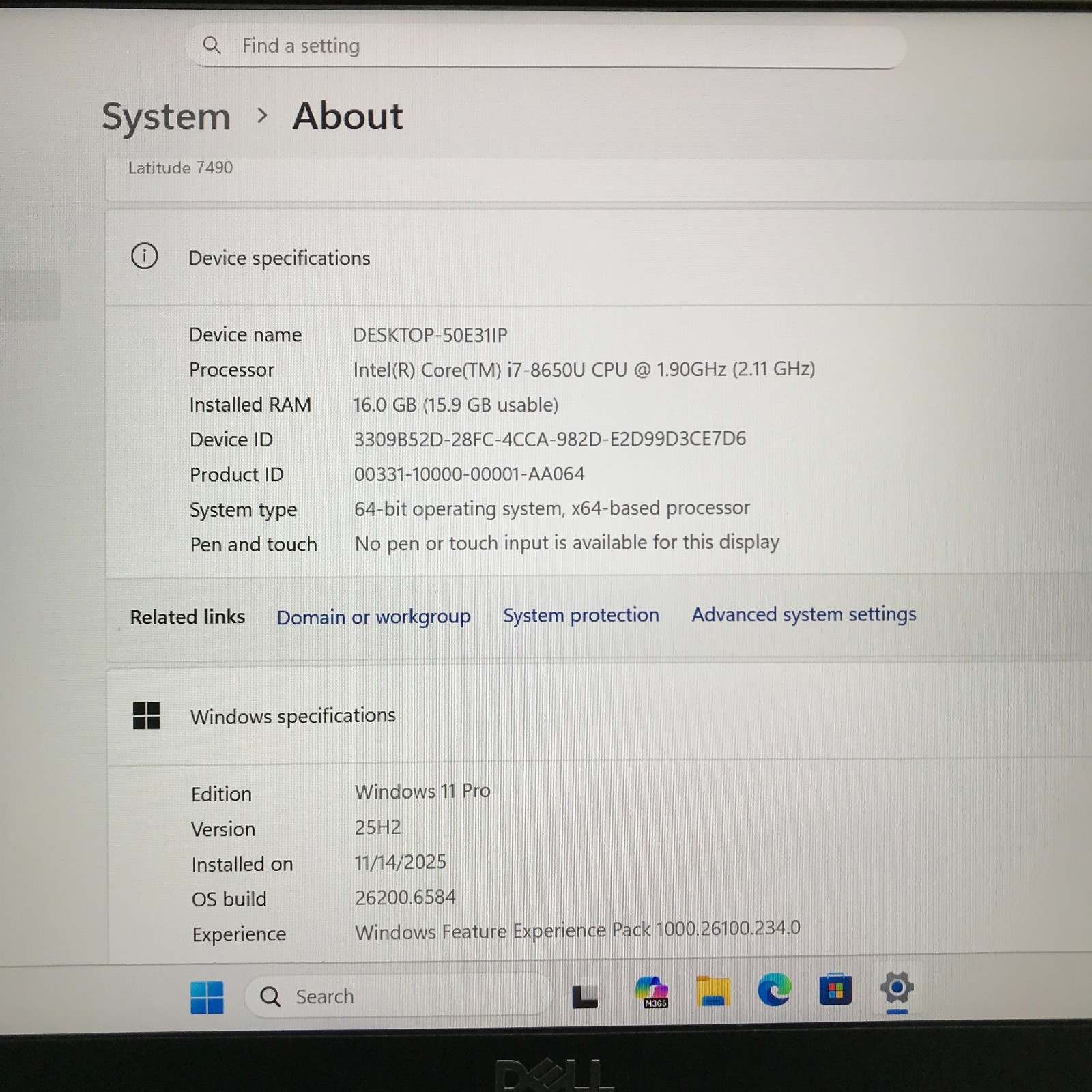
Task: Select the 64-bit operating system text
Action: click(x=552, y=508)
